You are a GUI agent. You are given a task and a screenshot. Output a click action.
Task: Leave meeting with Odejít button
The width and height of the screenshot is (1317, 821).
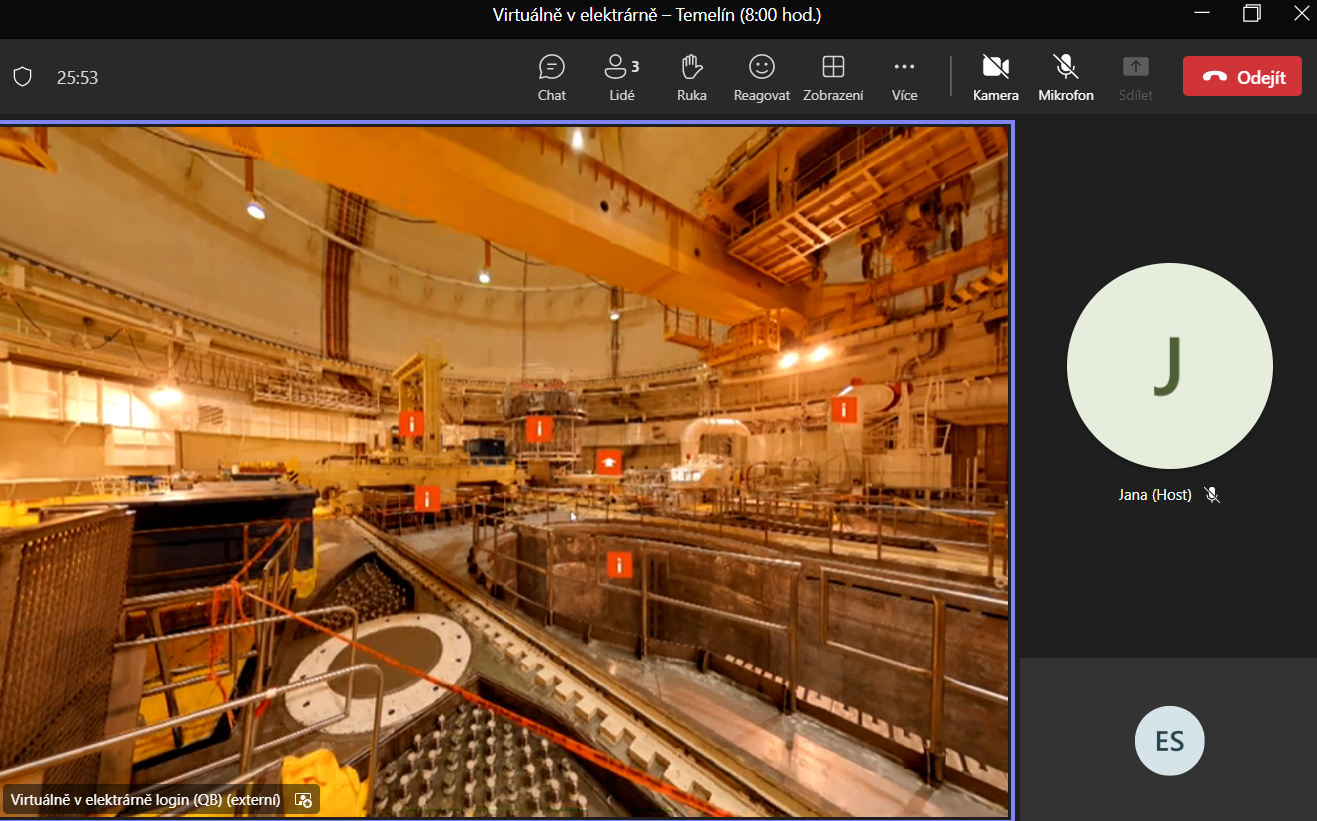1242,77
